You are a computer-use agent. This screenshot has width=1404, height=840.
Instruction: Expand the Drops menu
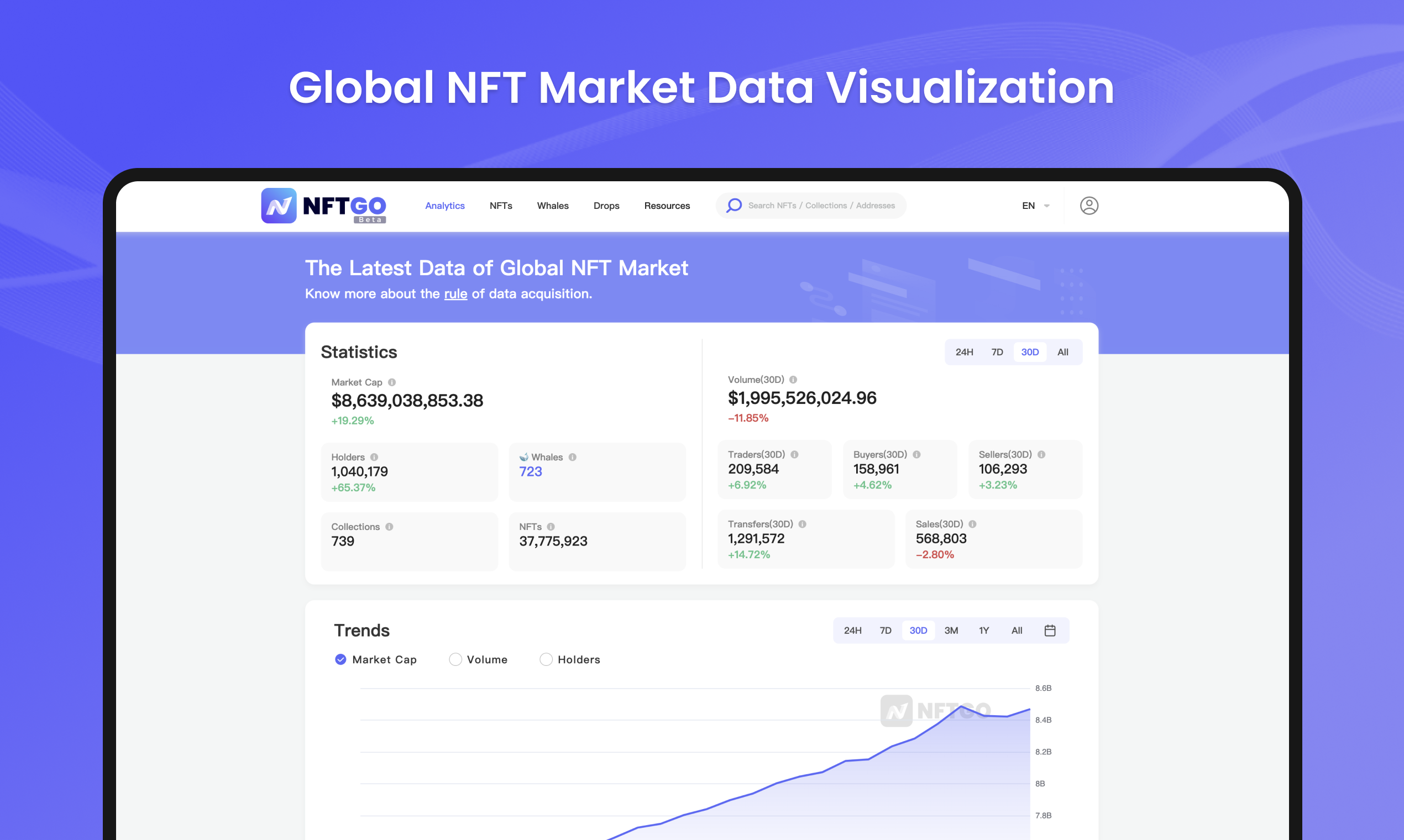click(606, 206)
